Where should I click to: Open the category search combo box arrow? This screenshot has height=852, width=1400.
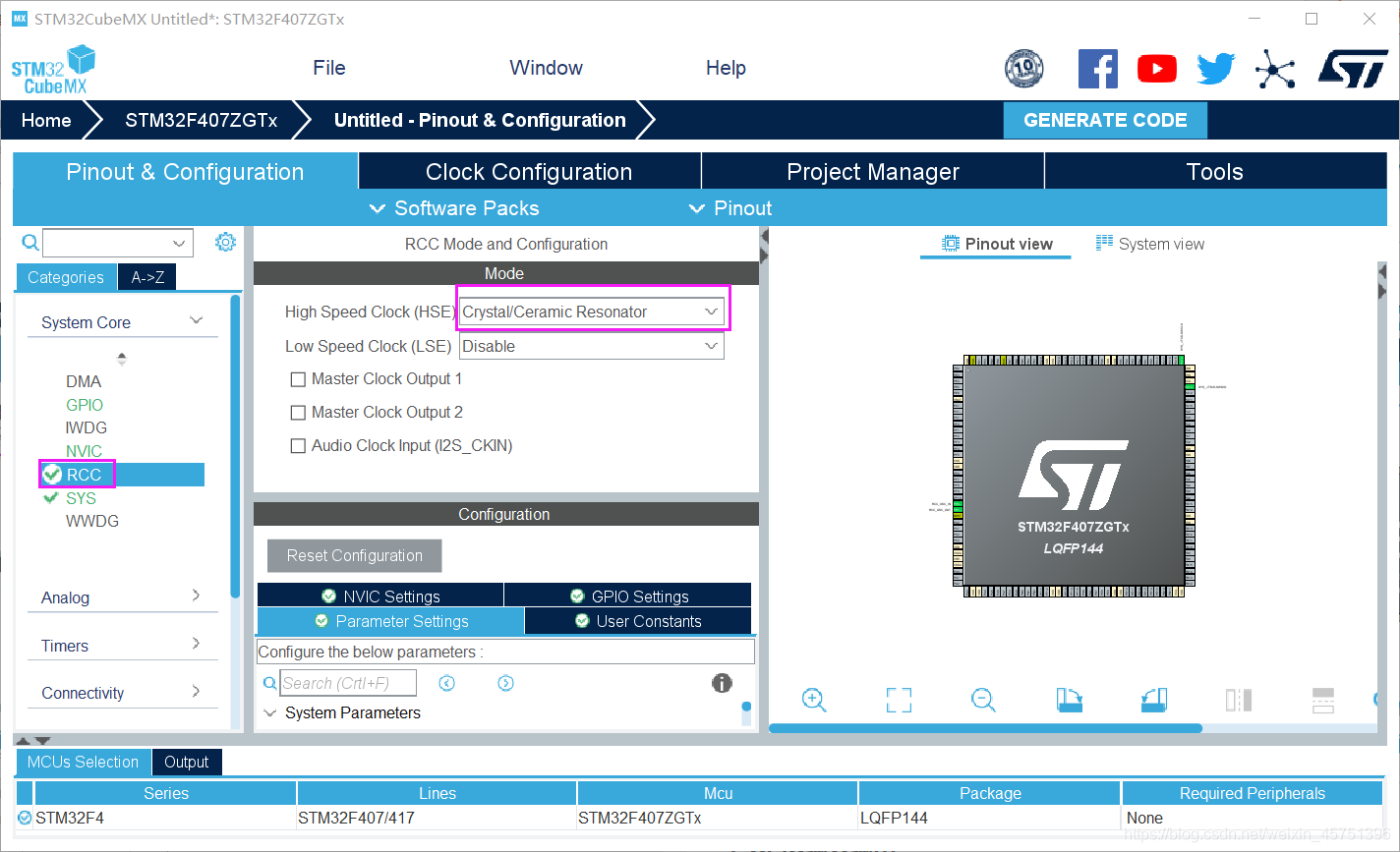tap(179, 243)
